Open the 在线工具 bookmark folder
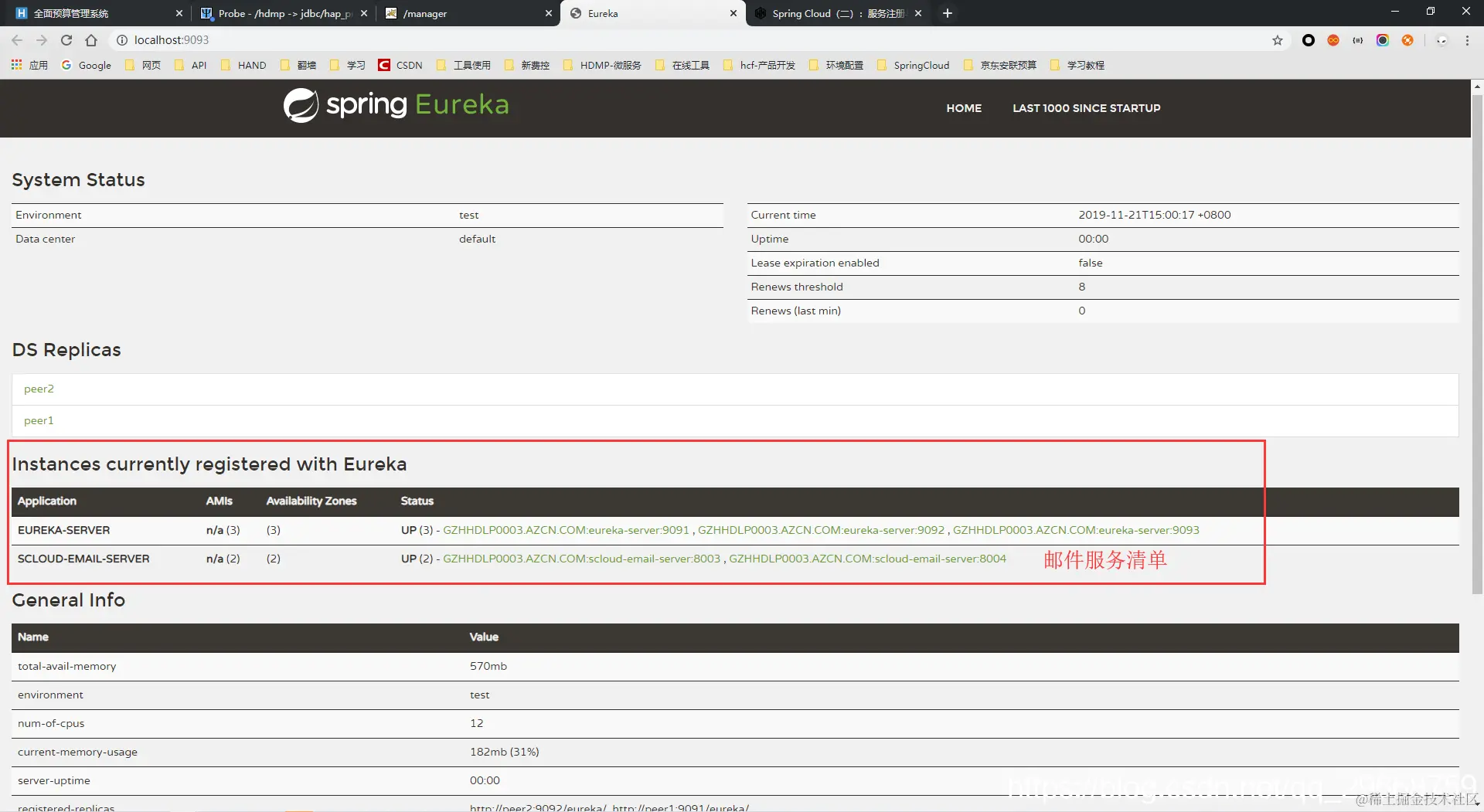This screenshot has width=1484, height=812. tap(682, 65)
